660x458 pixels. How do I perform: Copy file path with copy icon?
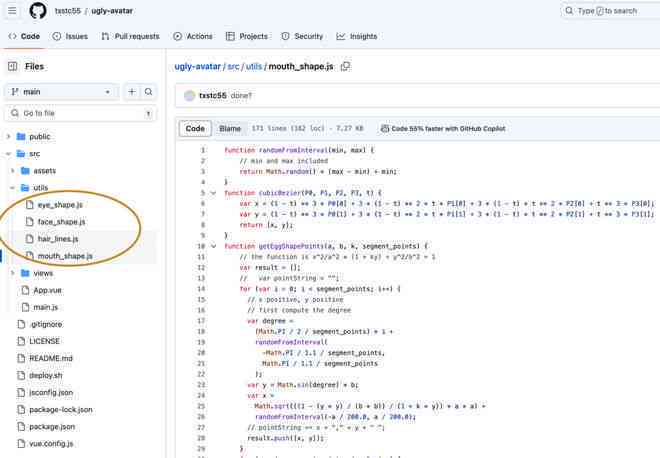(345, 66)
